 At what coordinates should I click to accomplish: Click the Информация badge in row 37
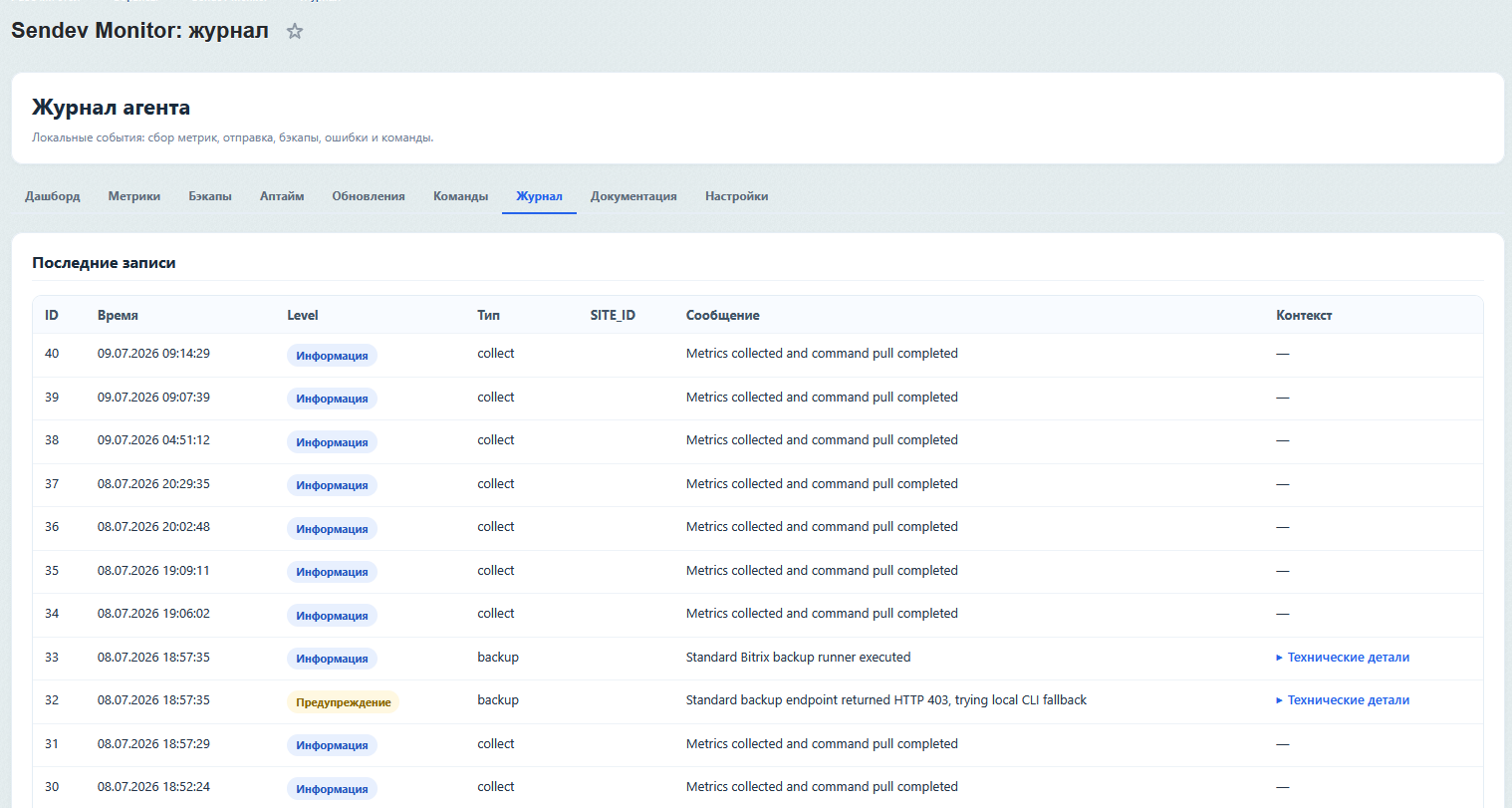[x=332, y=485]
